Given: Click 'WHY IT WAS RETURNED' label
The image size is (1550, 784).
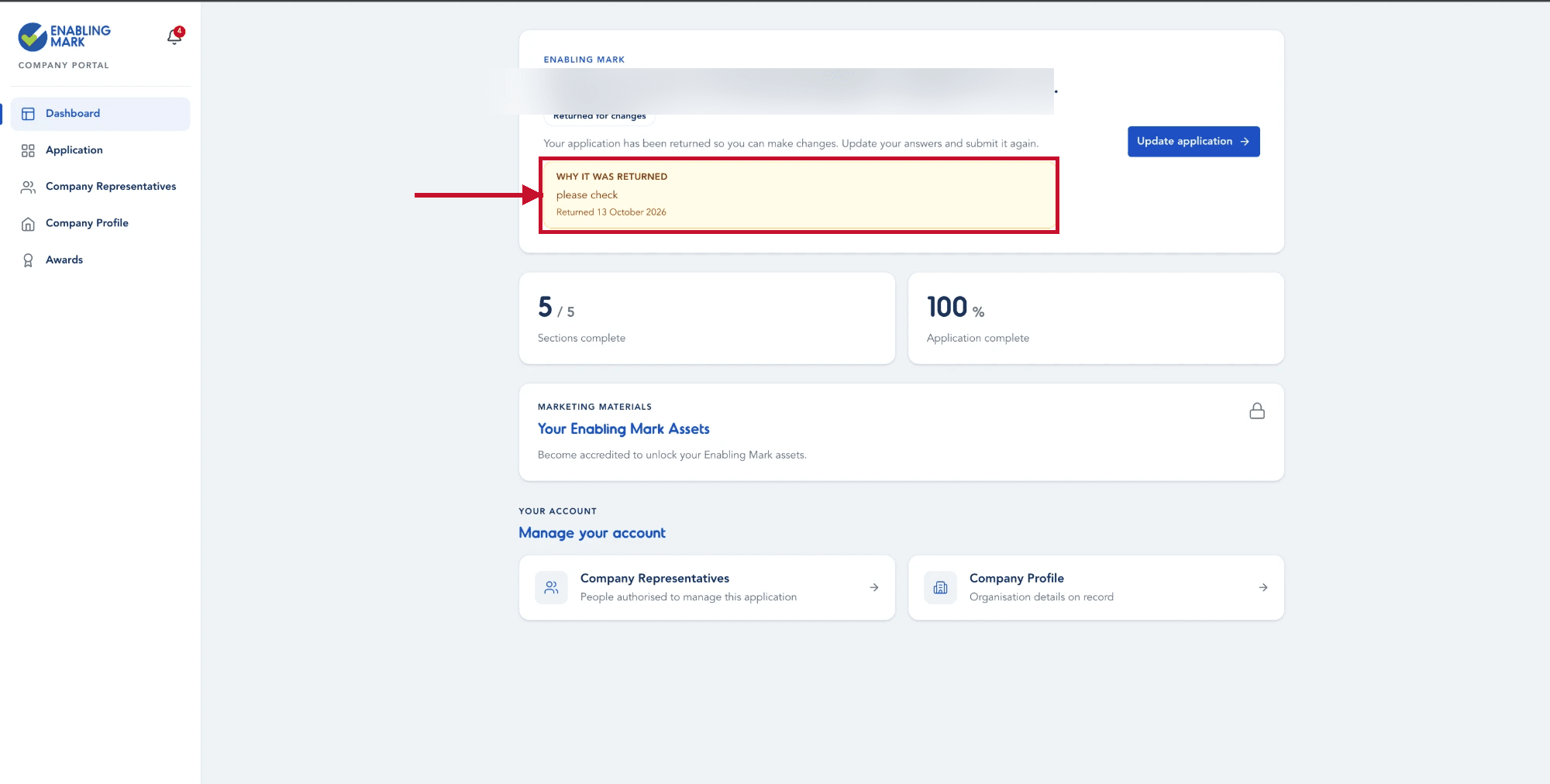Looking at the screenshot, I should point(611,177).
